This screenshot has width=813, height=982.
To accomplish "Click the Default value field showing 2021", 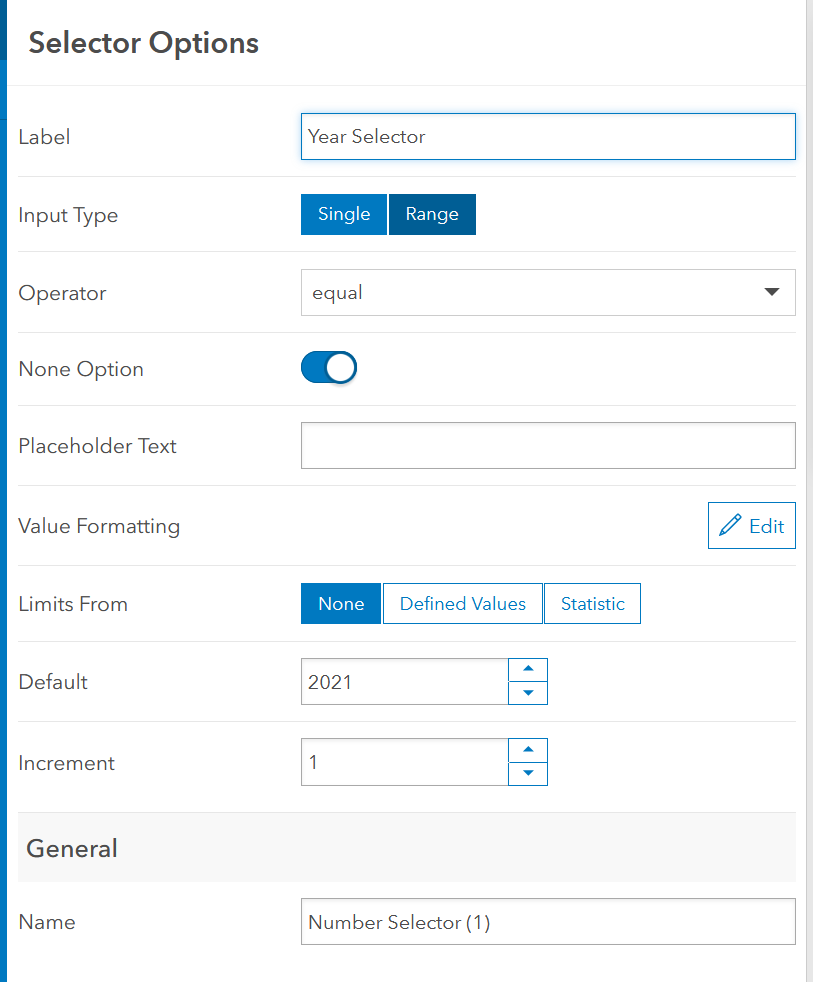I will [x=404, y=682].
